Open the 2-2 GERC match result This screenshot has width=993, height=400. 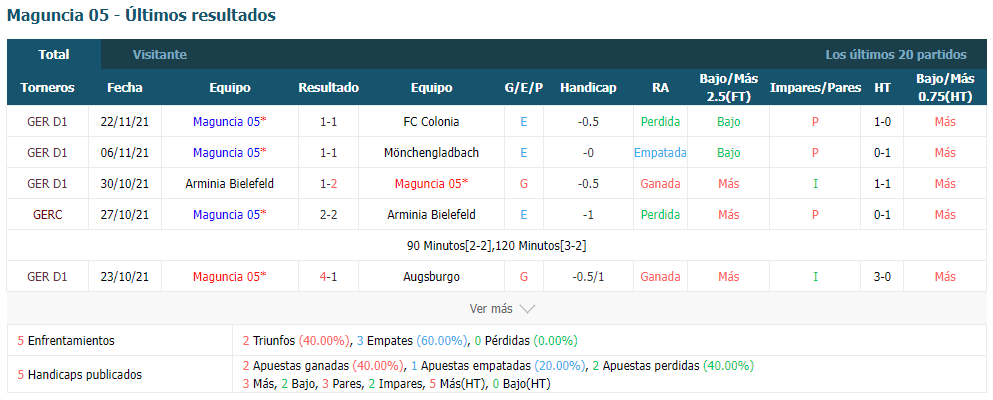329,215
